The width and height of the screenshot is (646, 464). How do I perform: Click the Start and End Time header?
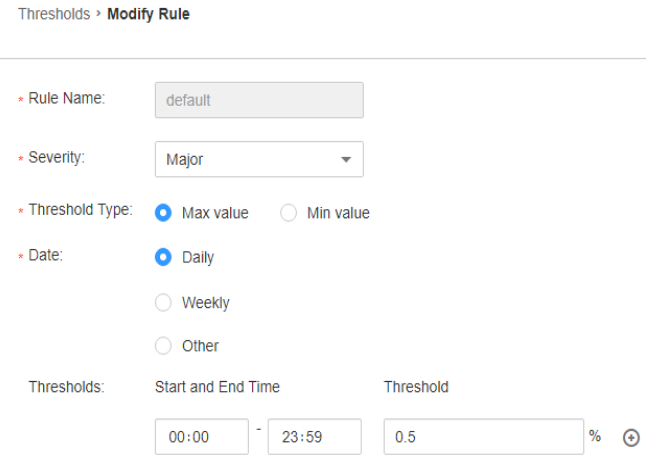[x=217, y=387]
